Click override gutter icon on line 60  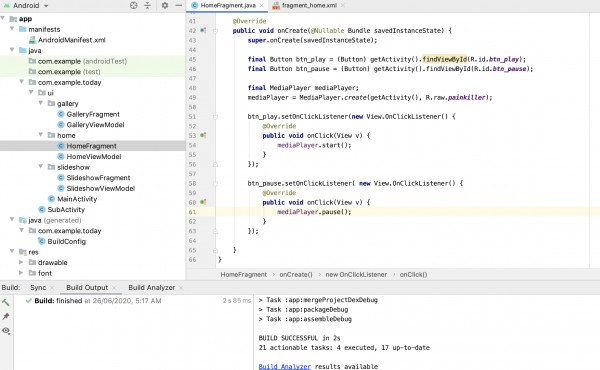click(203, 202)
